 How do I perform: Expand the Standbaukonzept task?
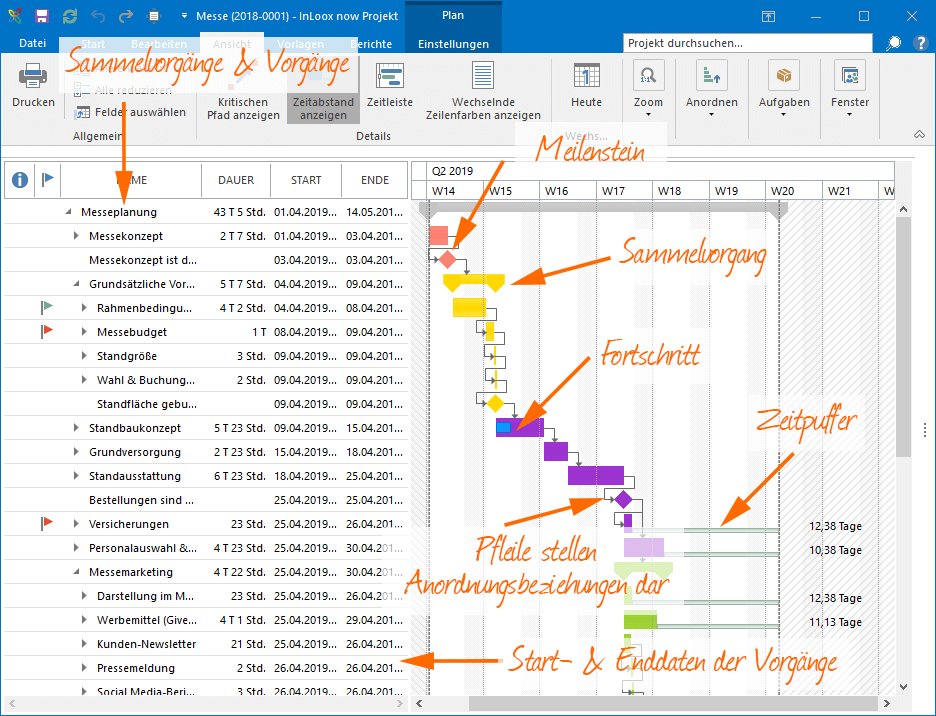click(76, 428)
